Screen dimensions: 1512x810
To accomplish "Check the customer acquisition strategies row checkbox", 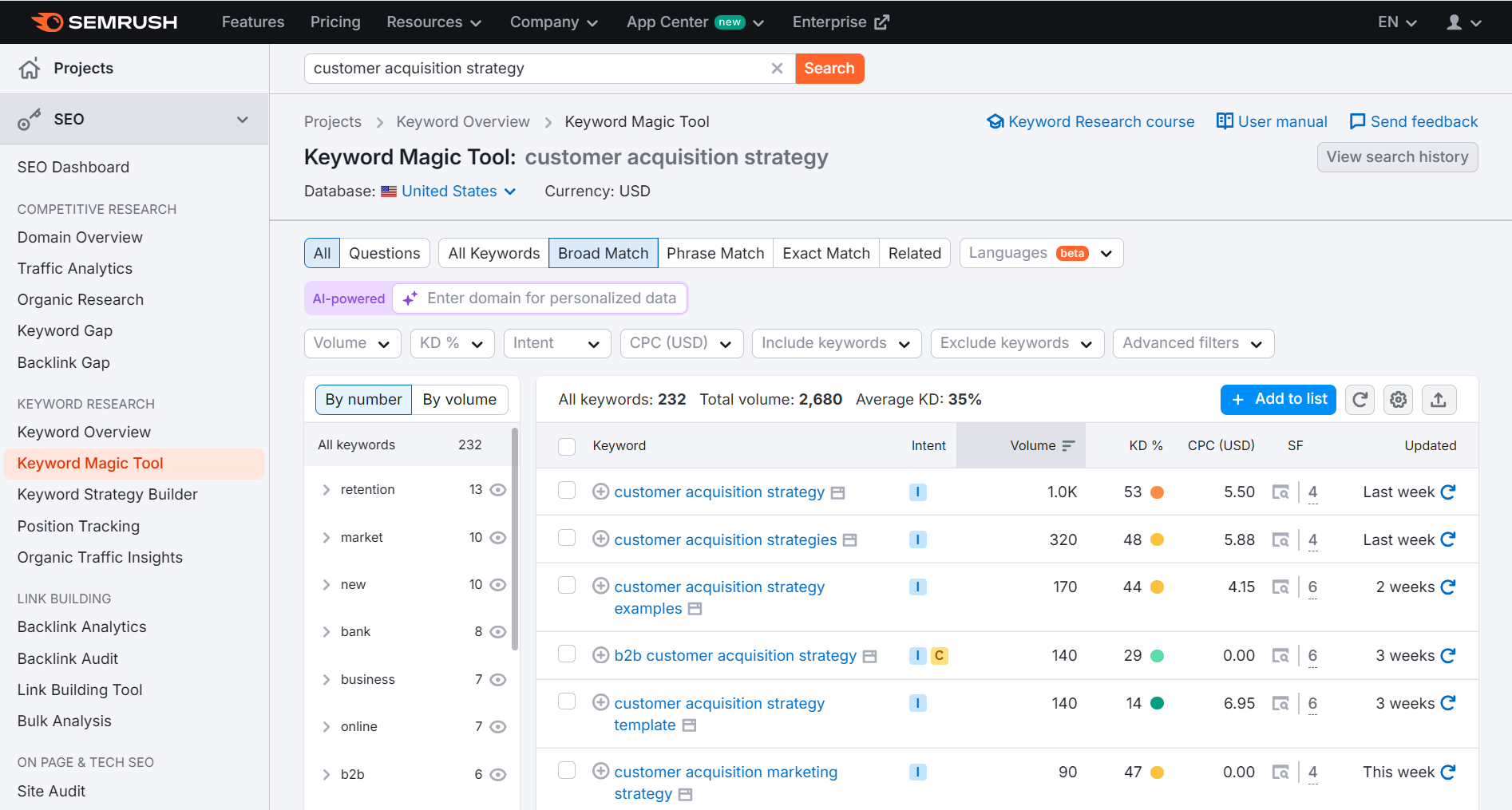I will (x=567, y=538).
